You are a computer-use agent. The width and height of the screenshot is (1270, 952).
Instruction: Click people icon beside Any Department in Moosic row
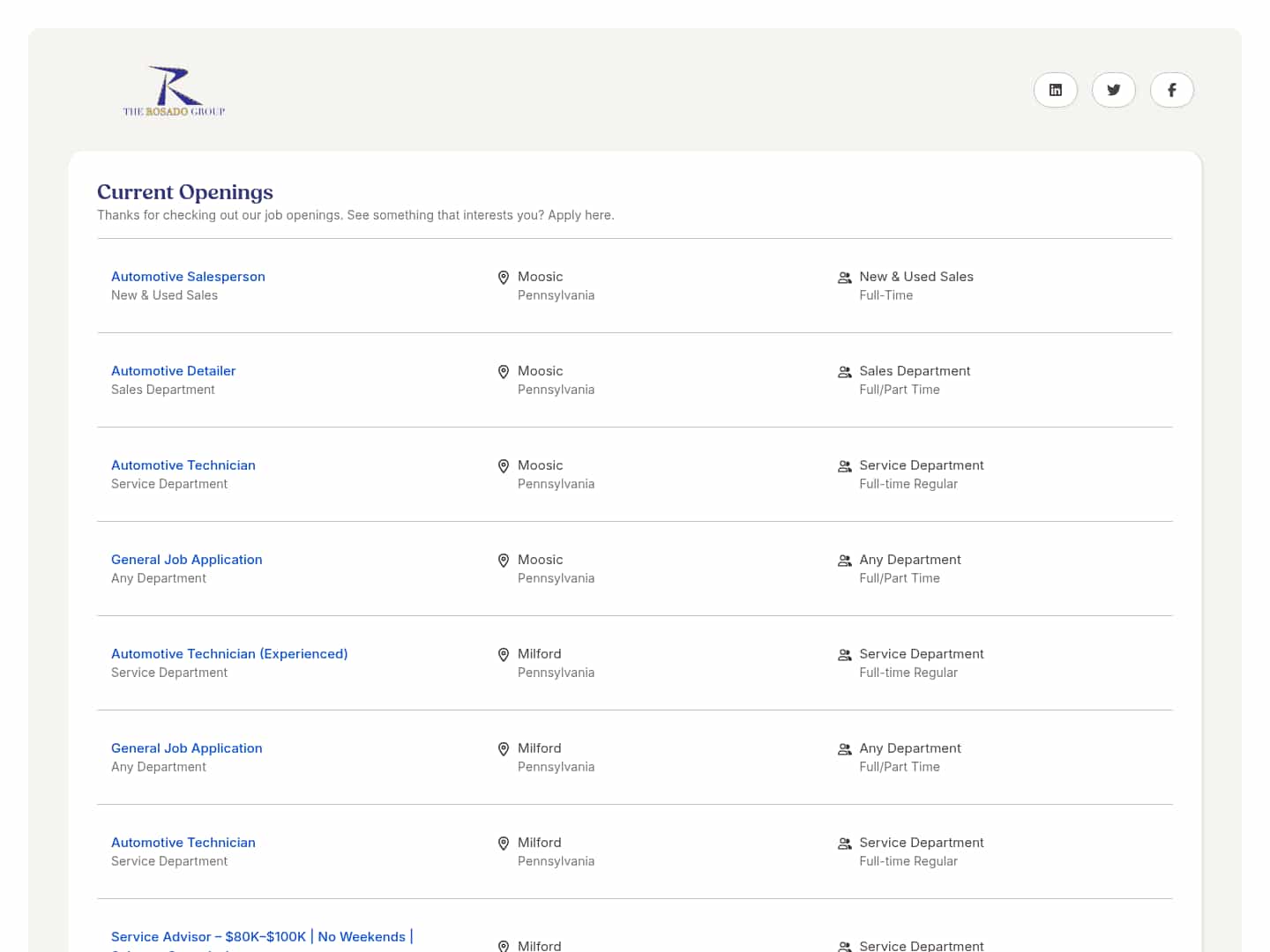coord(844,561)
